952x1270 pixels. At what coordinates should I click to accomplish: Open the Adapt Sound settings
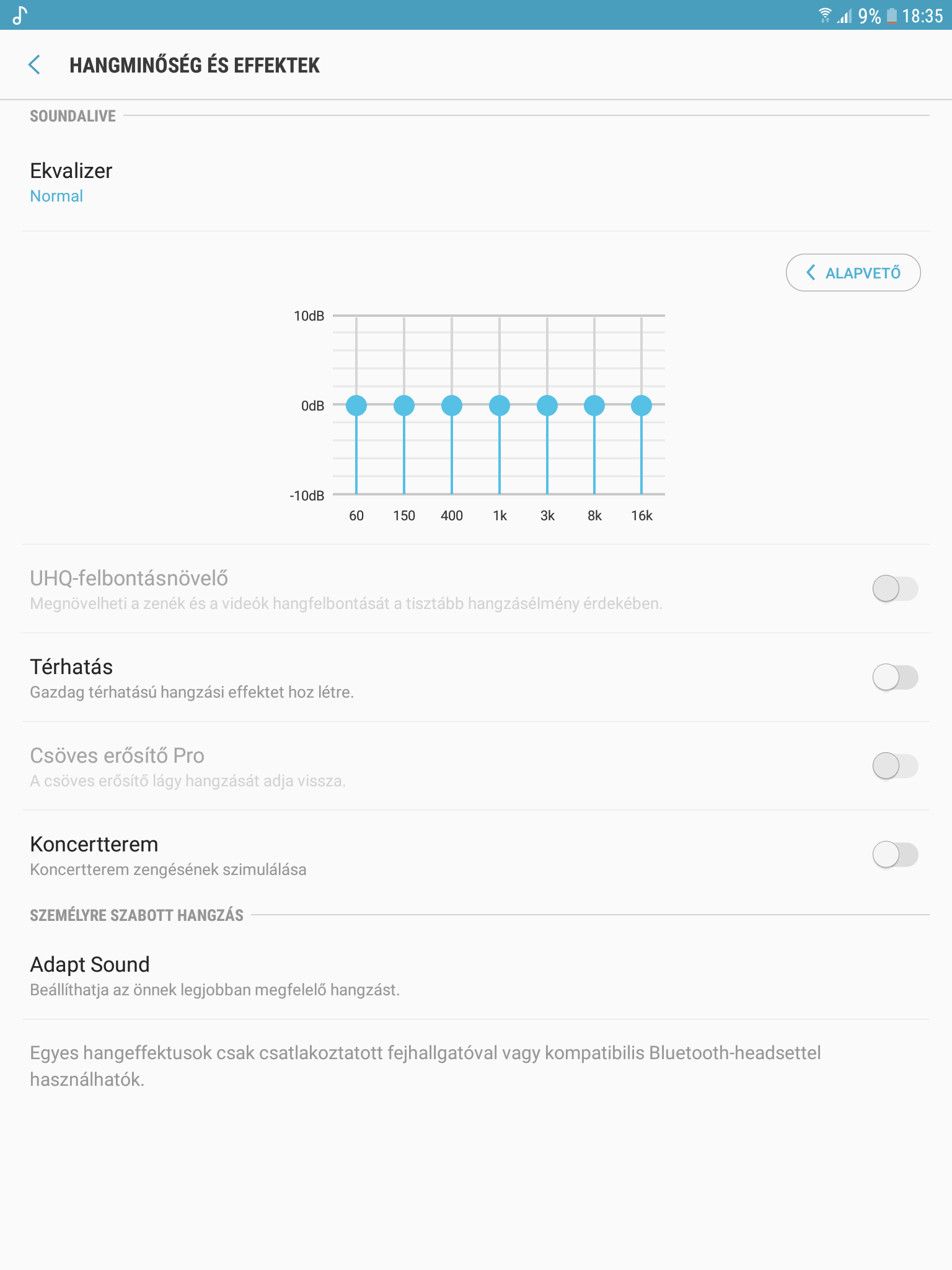pos(476,975)
